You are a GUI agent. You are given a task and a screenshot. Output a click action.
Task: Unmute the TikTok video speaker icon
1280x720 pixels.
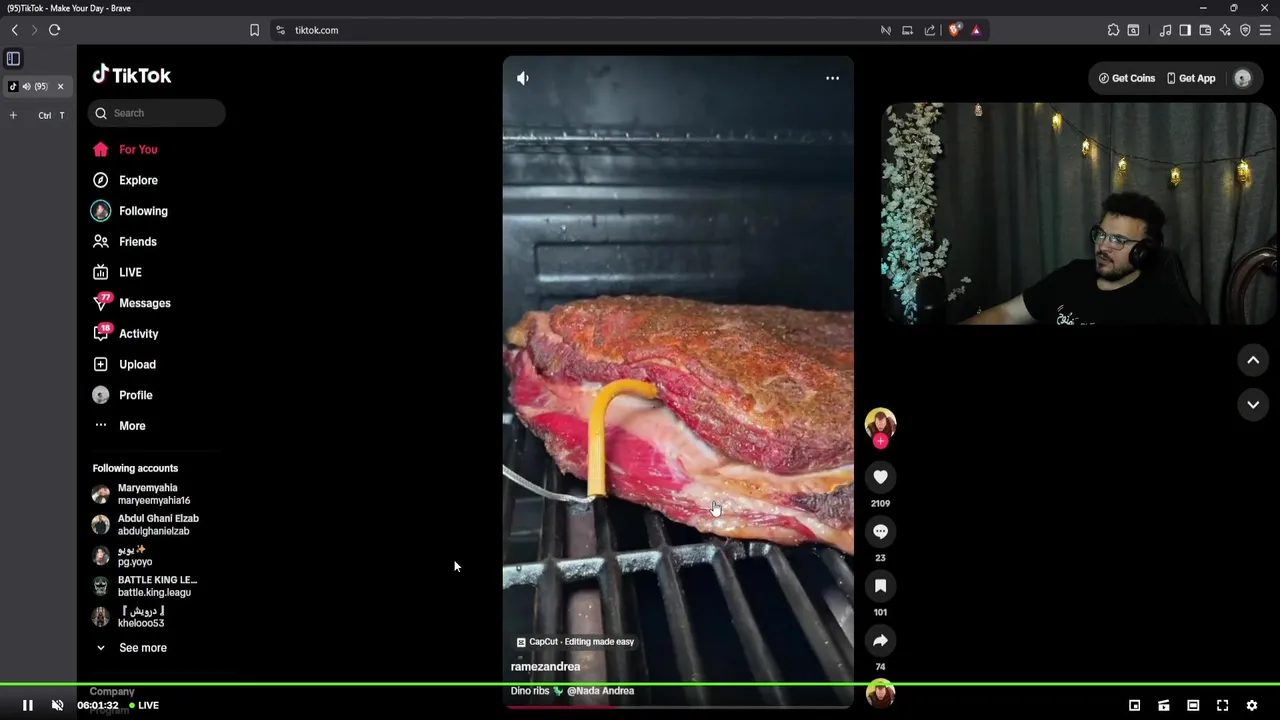tap(523, 78)
